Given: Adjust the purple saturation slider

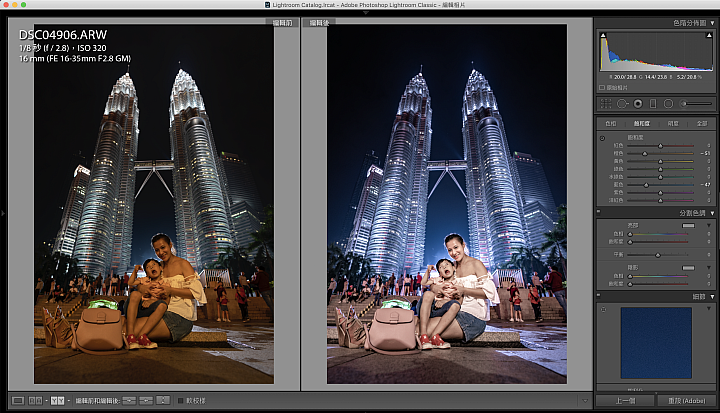Looking at the screenshot, I should point(660,192).
